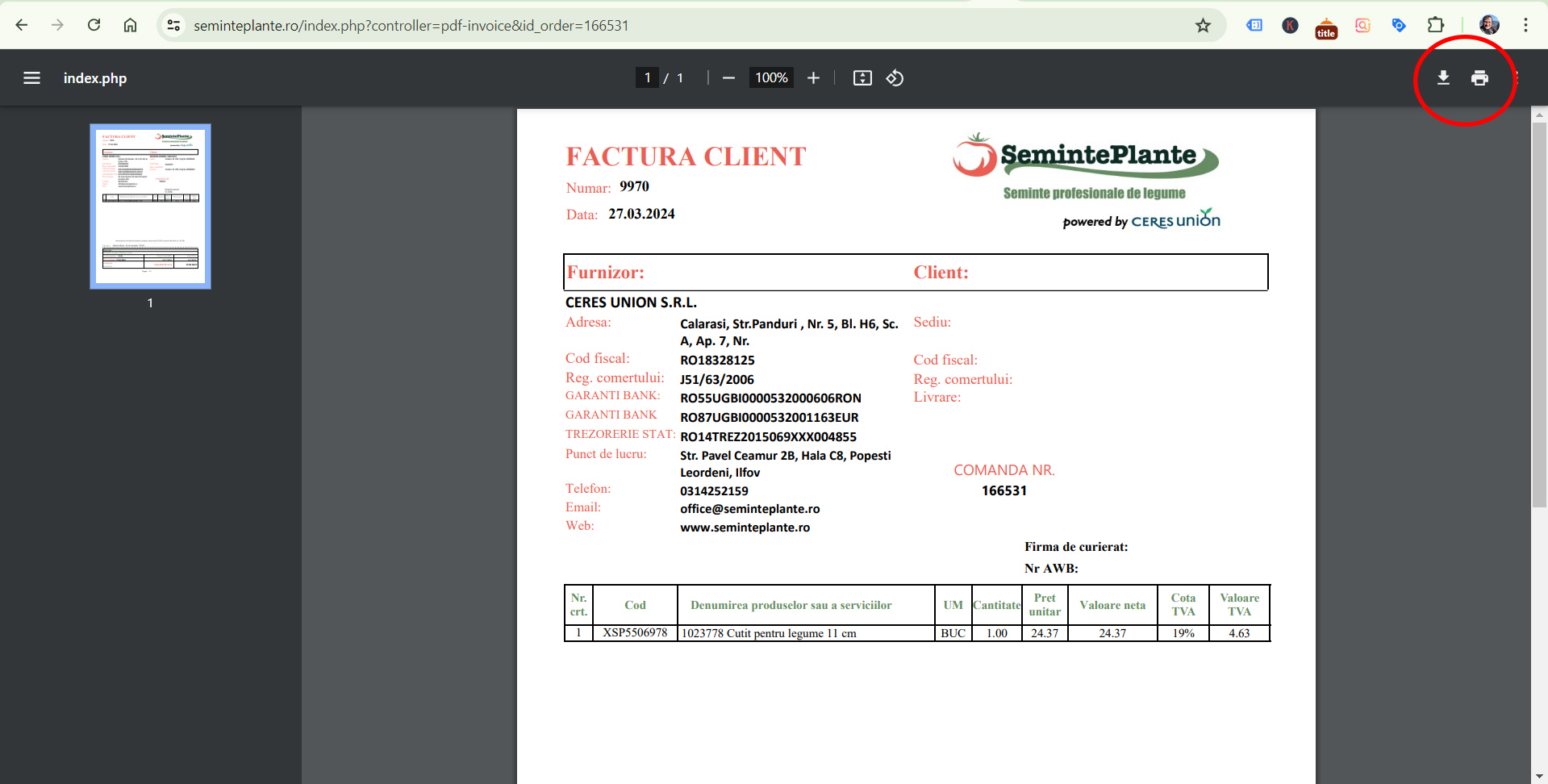Click invoice number 9970
Image resolution: width=1548 pixels, height=784 pixels.
634,186
